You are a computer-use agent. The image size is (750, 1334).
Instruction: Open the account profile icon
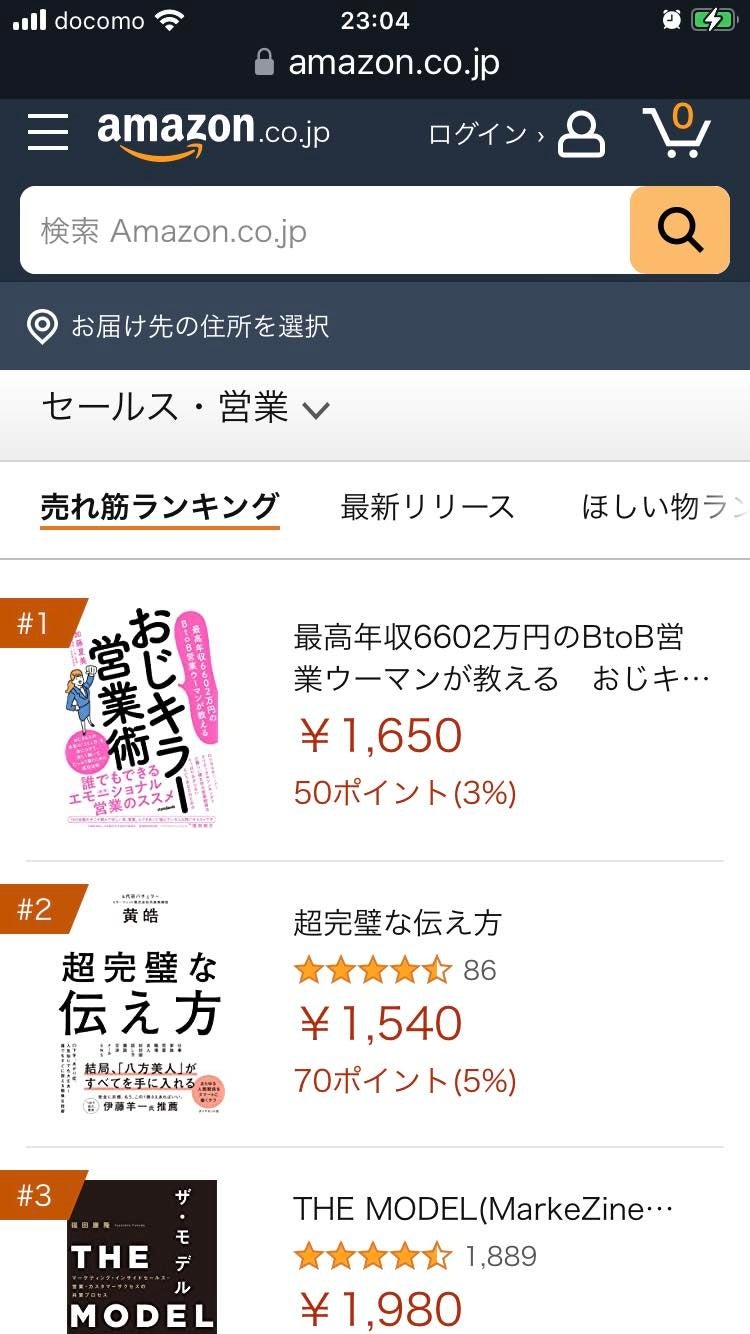[x=581, y=134]
